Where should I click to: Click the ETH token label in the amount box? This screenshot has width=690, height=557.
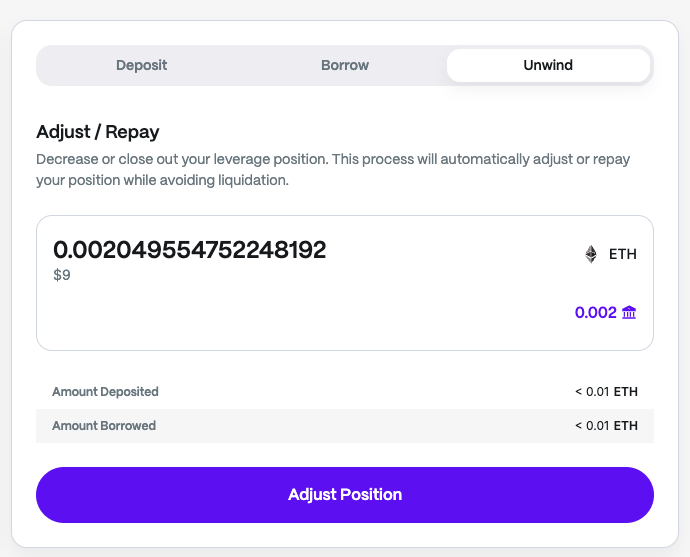click(623, 254)
